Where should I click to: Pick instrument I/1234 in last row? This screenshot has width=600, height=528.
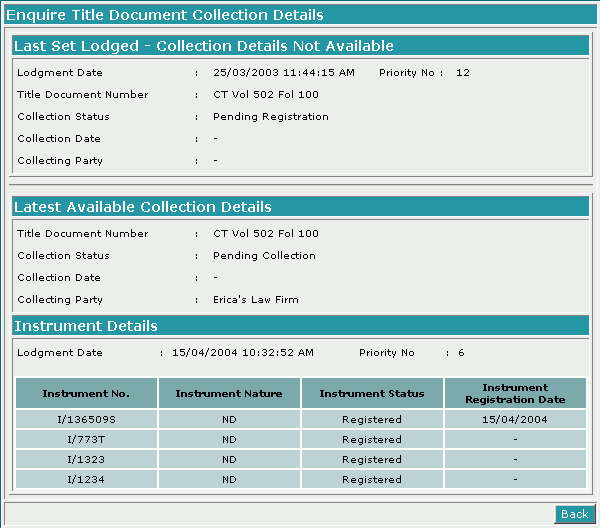pos(87,479)
